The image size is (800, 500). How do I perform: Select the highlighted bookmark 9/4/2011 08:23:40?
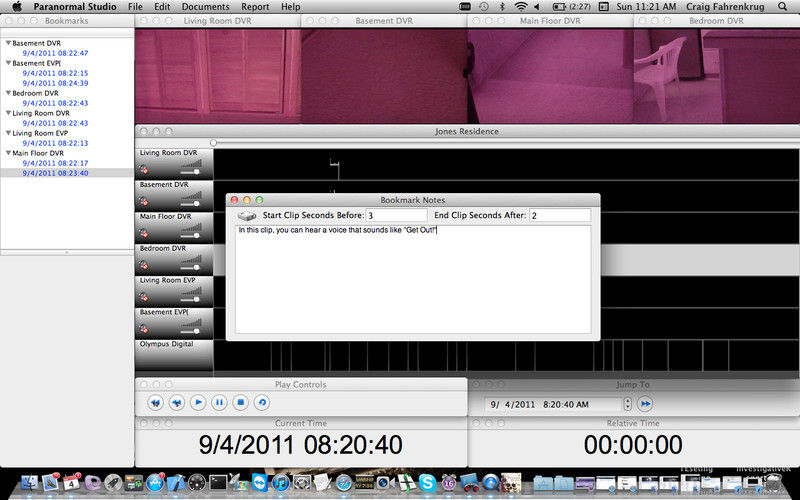(x=55, y=173)
